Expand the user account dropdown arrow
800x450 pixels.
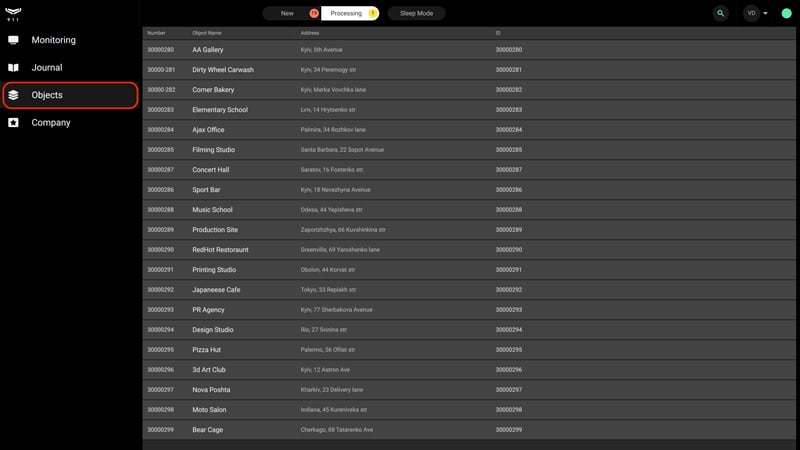click(x=765, y=13)
